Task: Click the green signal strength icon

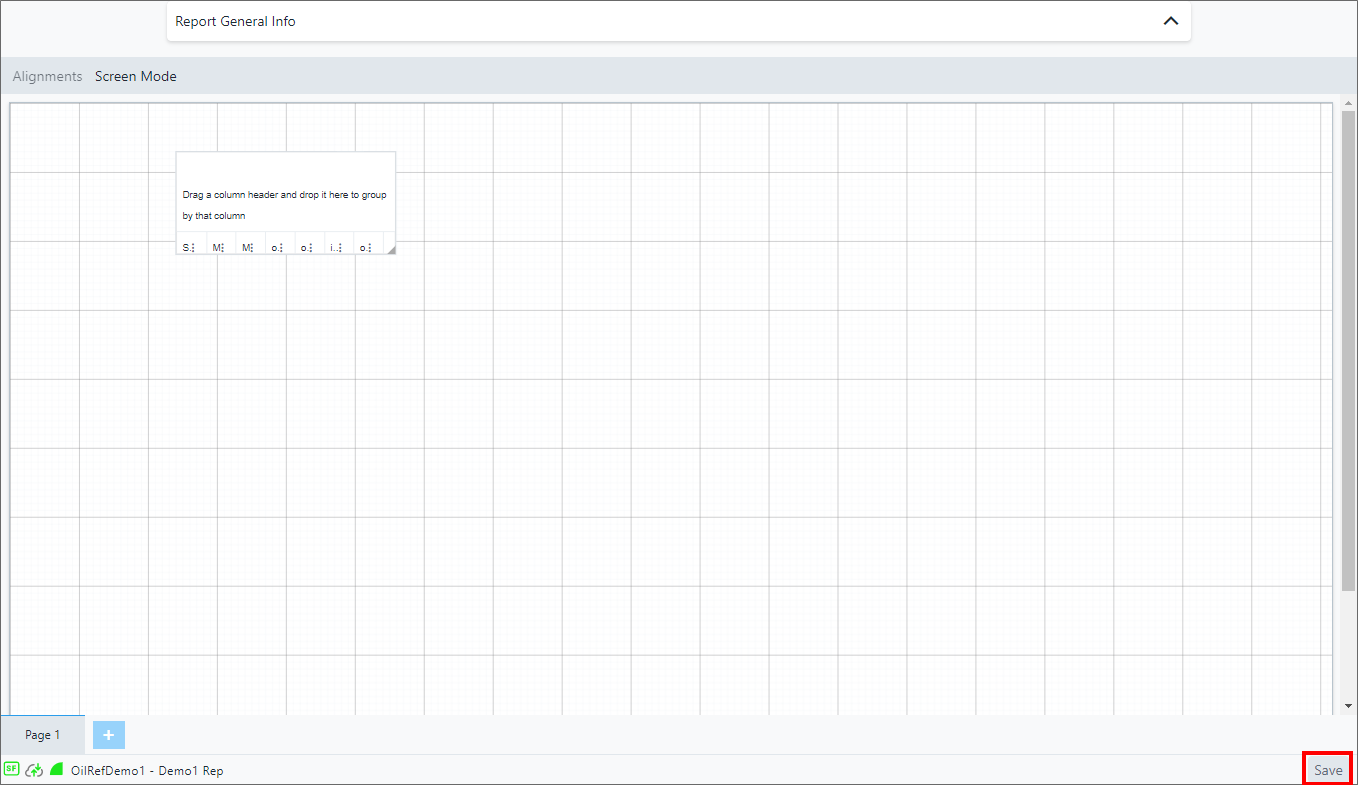Action: [57, 770]
